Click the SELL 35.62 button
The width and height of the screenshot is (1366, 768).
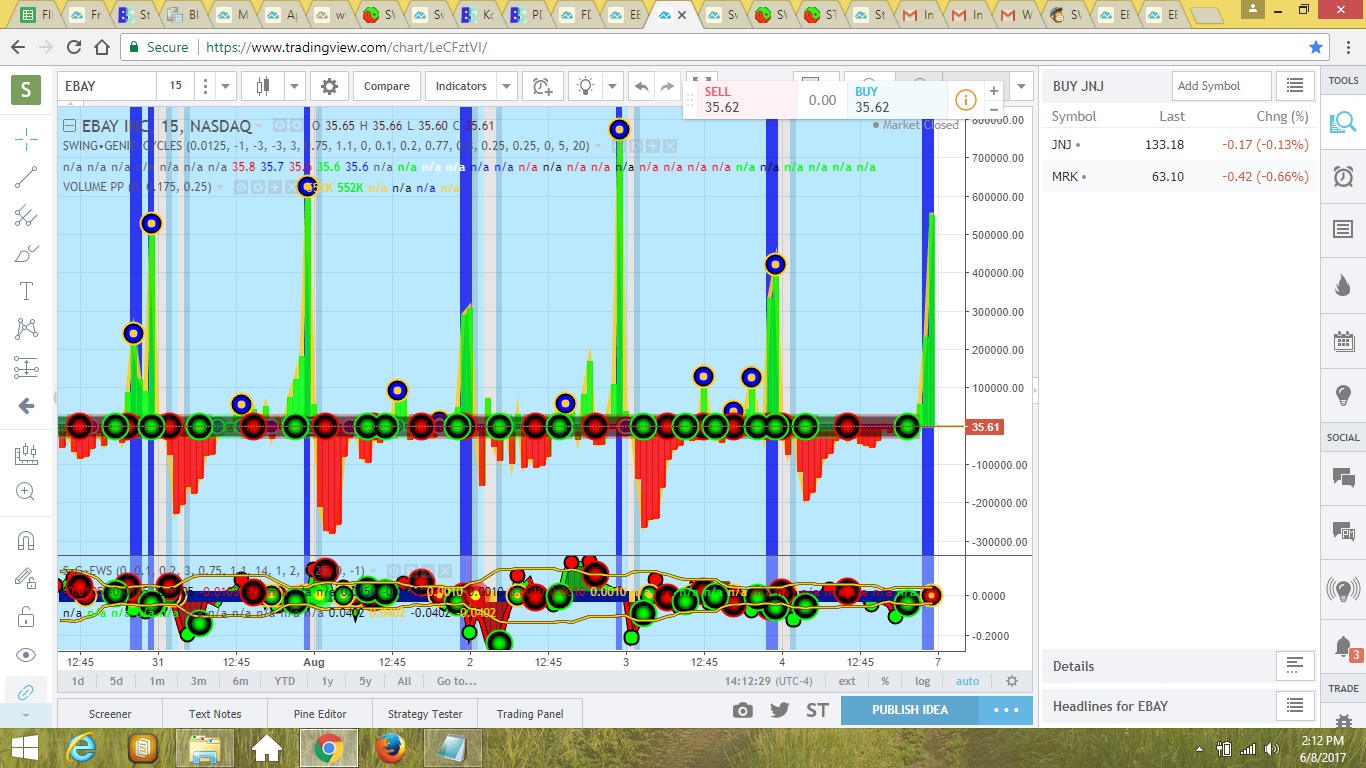pyautogui.click(x=740, y=99)
